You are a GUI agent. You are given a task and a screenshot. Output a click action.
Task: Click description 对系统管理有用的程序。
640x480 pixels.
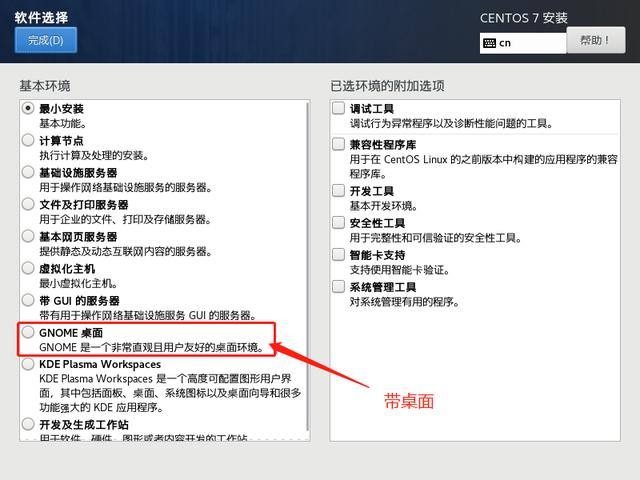405,302
